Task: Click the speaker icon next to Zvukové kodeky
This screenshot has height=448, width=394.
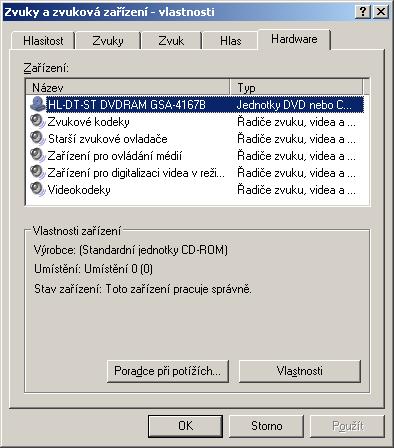Action: pyautogui.click(x=37, y=122)
